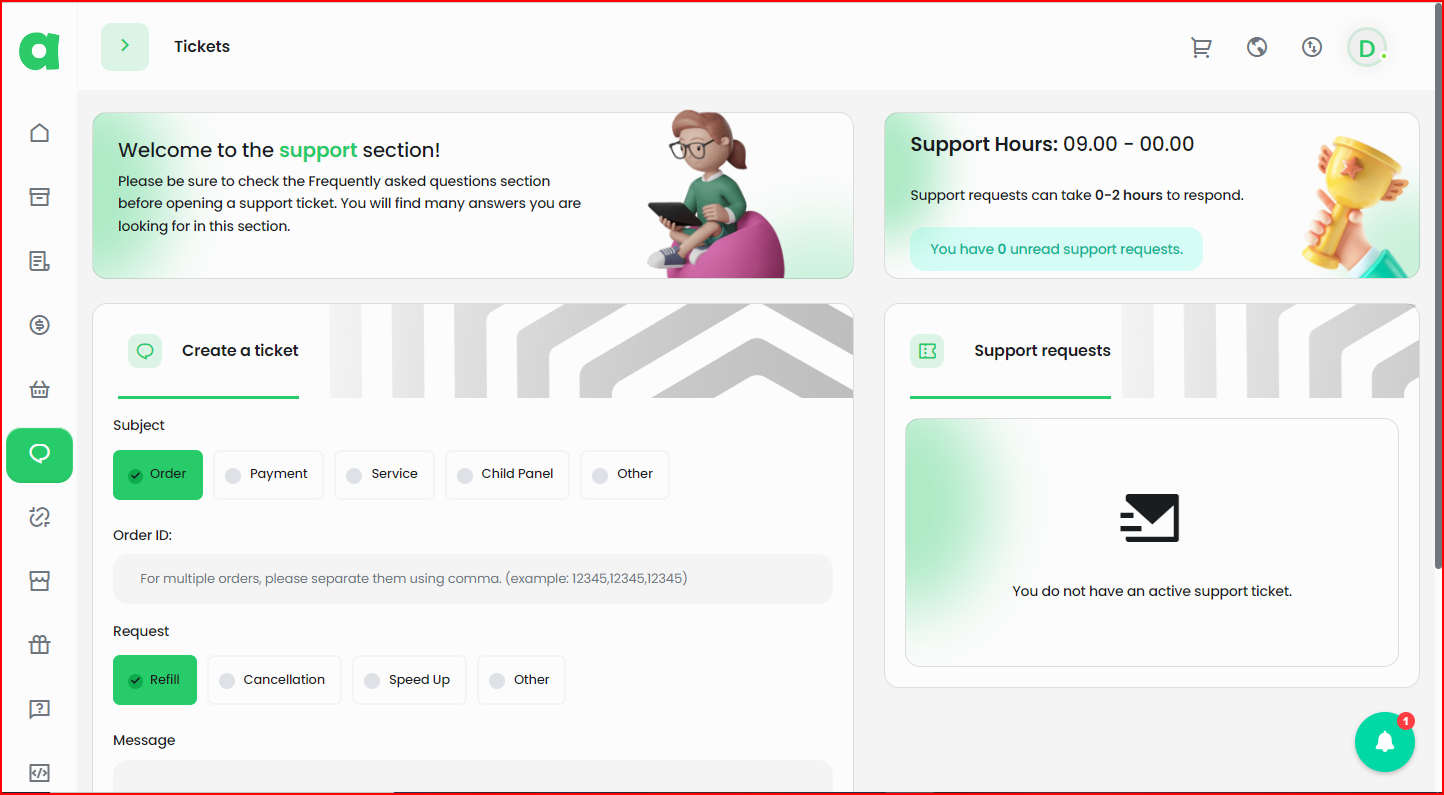Switch to the Support requests tab
Viewport: 1444px width, 795px height.
[1011, 351]
